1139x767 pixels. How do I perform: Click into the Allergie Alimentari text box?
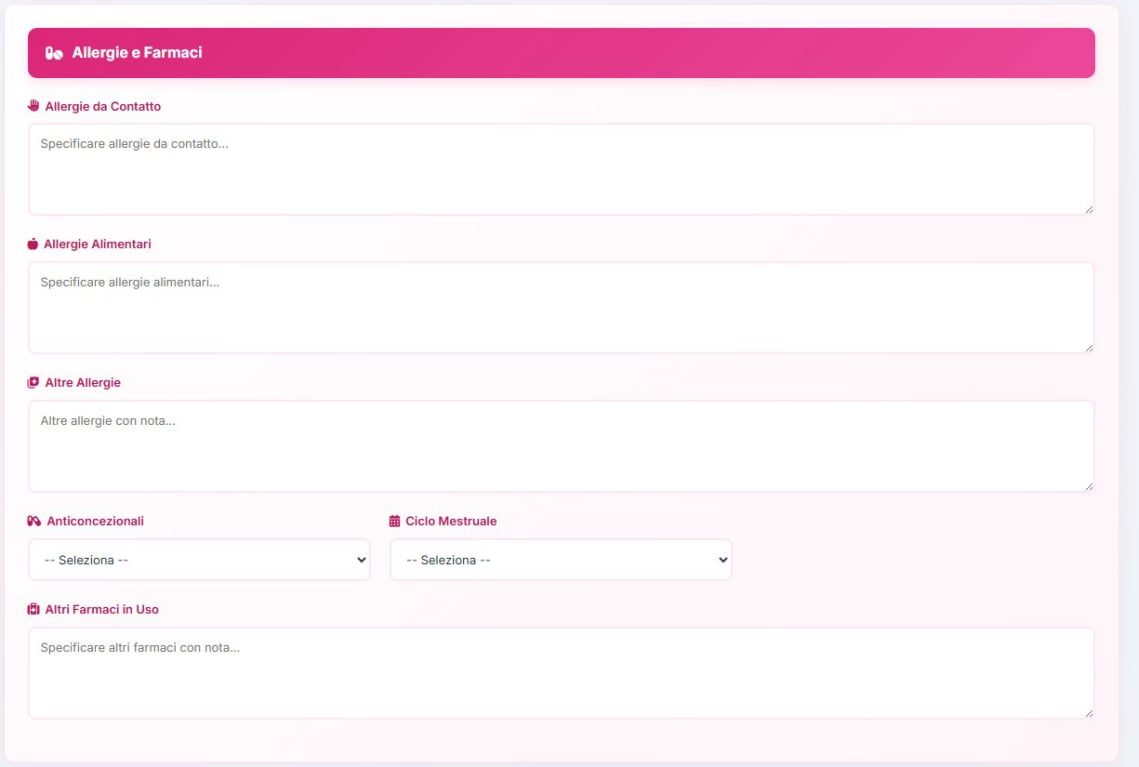(560, 308)
